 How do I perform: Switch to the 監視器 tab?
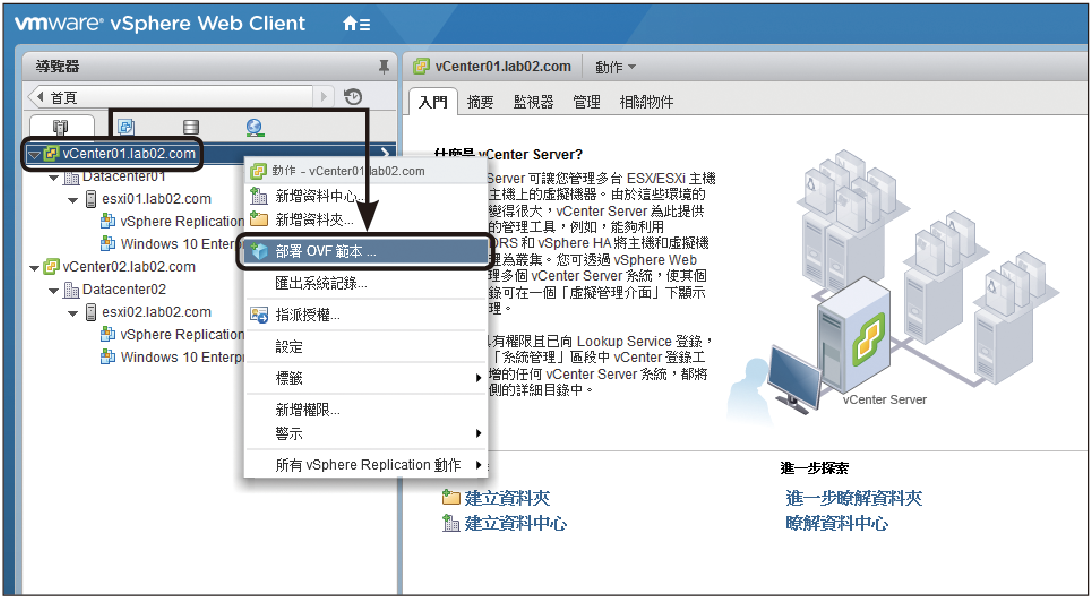click(x=533, y=102)
